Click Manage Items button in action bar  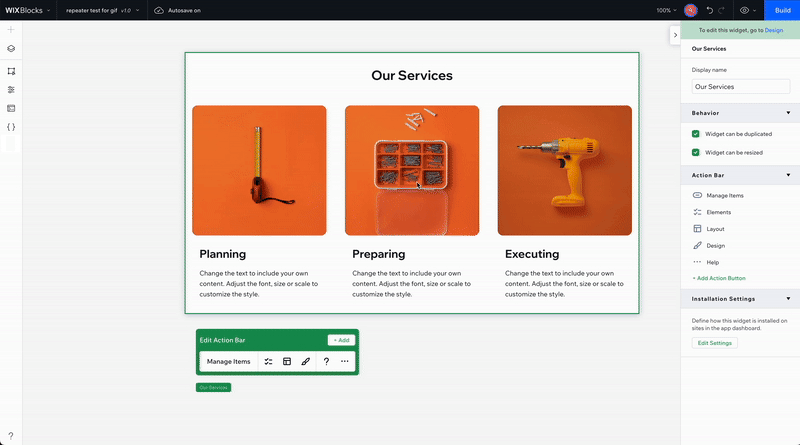coord(229,361)
